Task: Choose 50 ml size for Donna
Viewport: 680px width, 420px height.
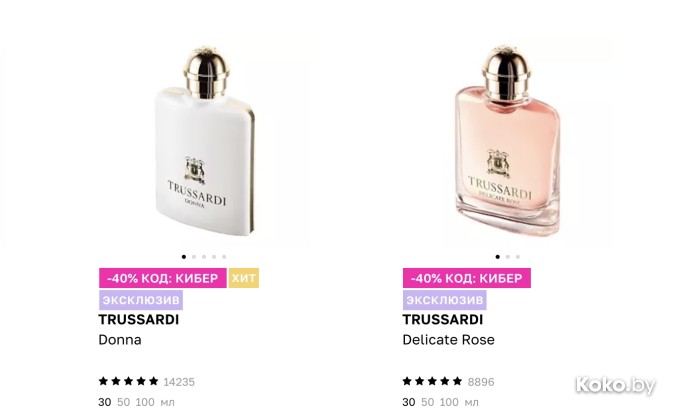Action: tap(124, 402)
